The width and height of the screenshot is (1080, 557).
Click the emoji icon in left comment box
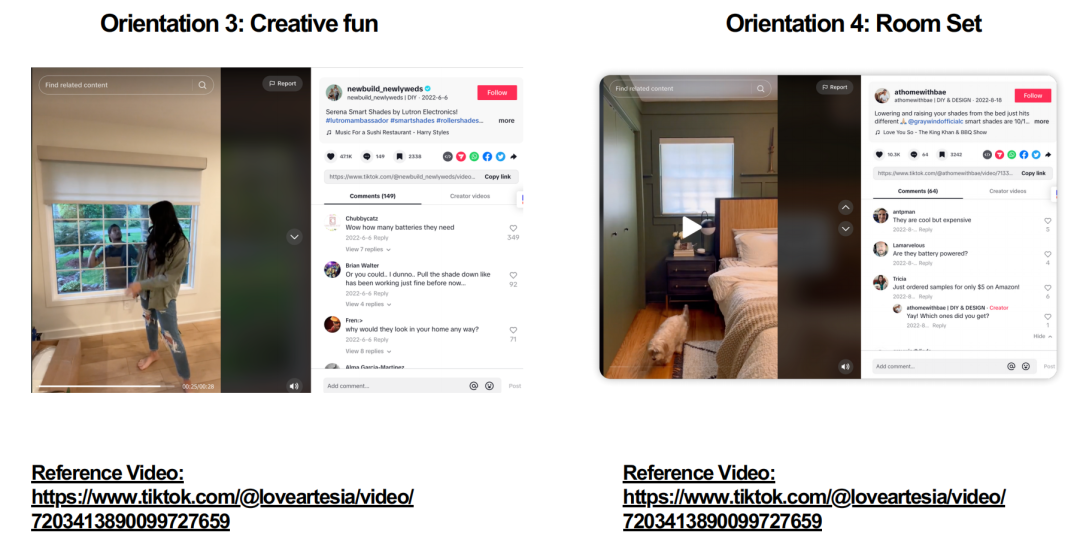[x=489, y=386]
